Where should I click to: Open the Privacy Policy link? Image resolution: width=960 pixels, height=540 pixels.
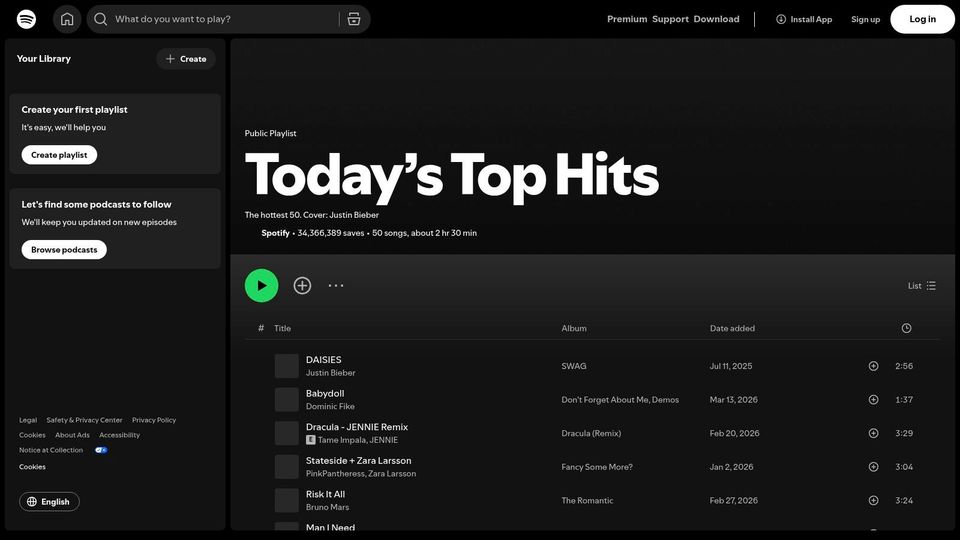[x=154, y=420]
